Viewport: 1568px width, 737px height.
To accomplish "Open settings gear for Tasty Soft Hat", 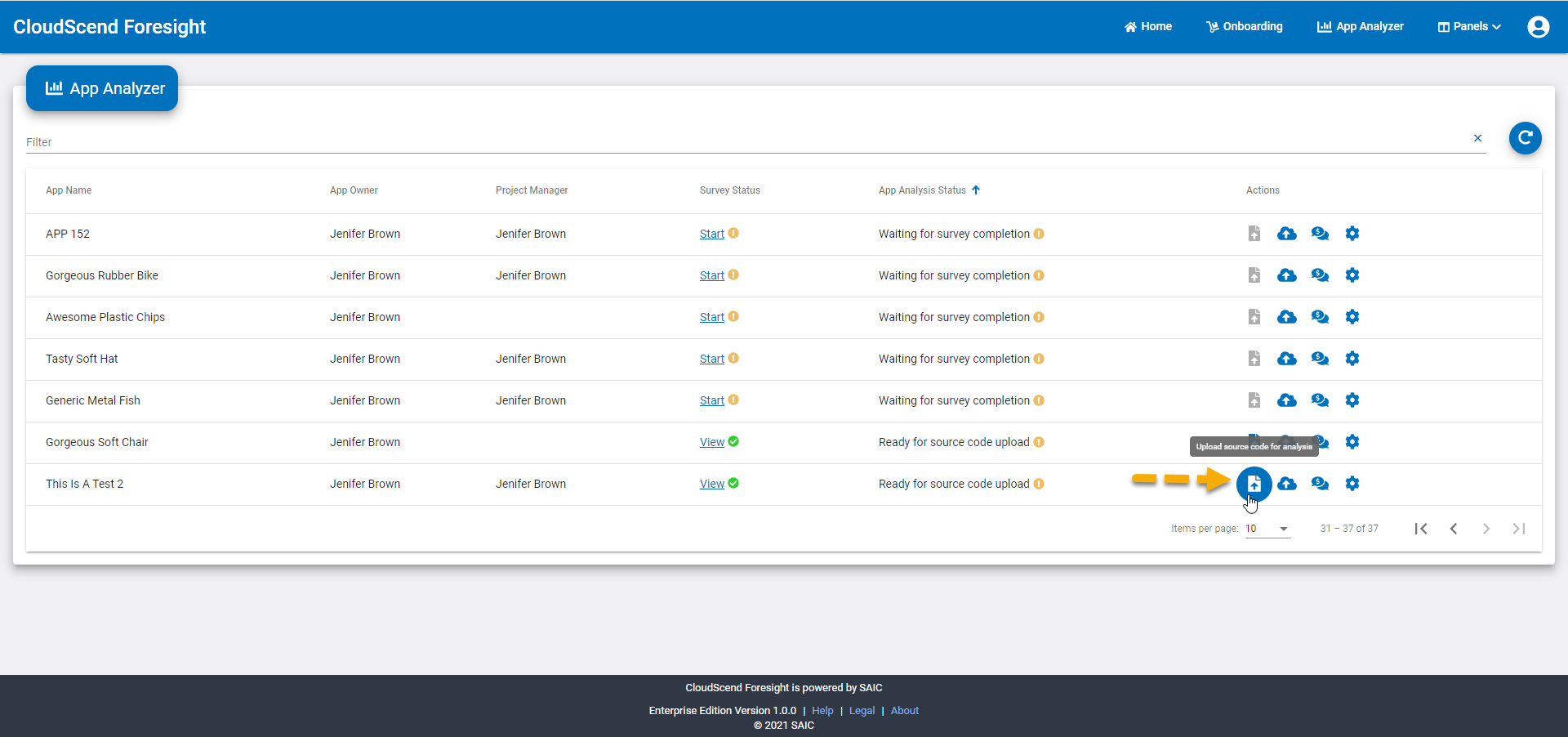I will coord(1352,359).
